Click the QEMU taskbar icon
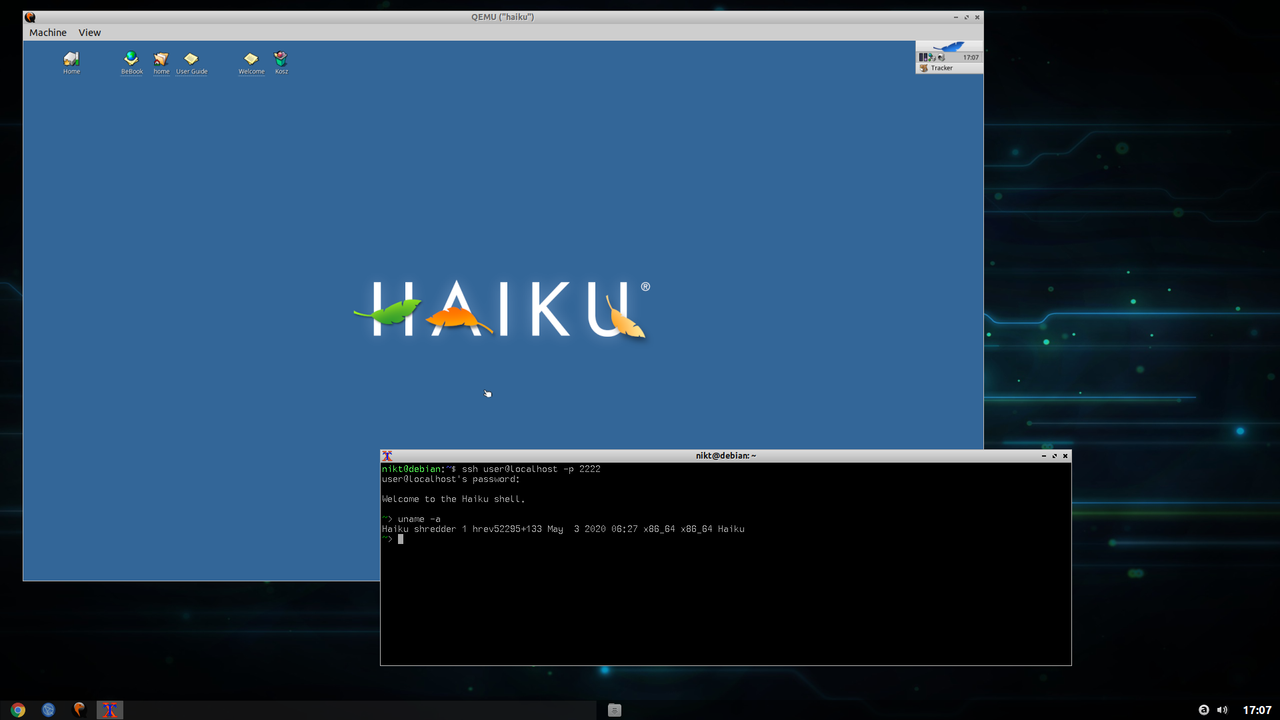 pos(79,710)
